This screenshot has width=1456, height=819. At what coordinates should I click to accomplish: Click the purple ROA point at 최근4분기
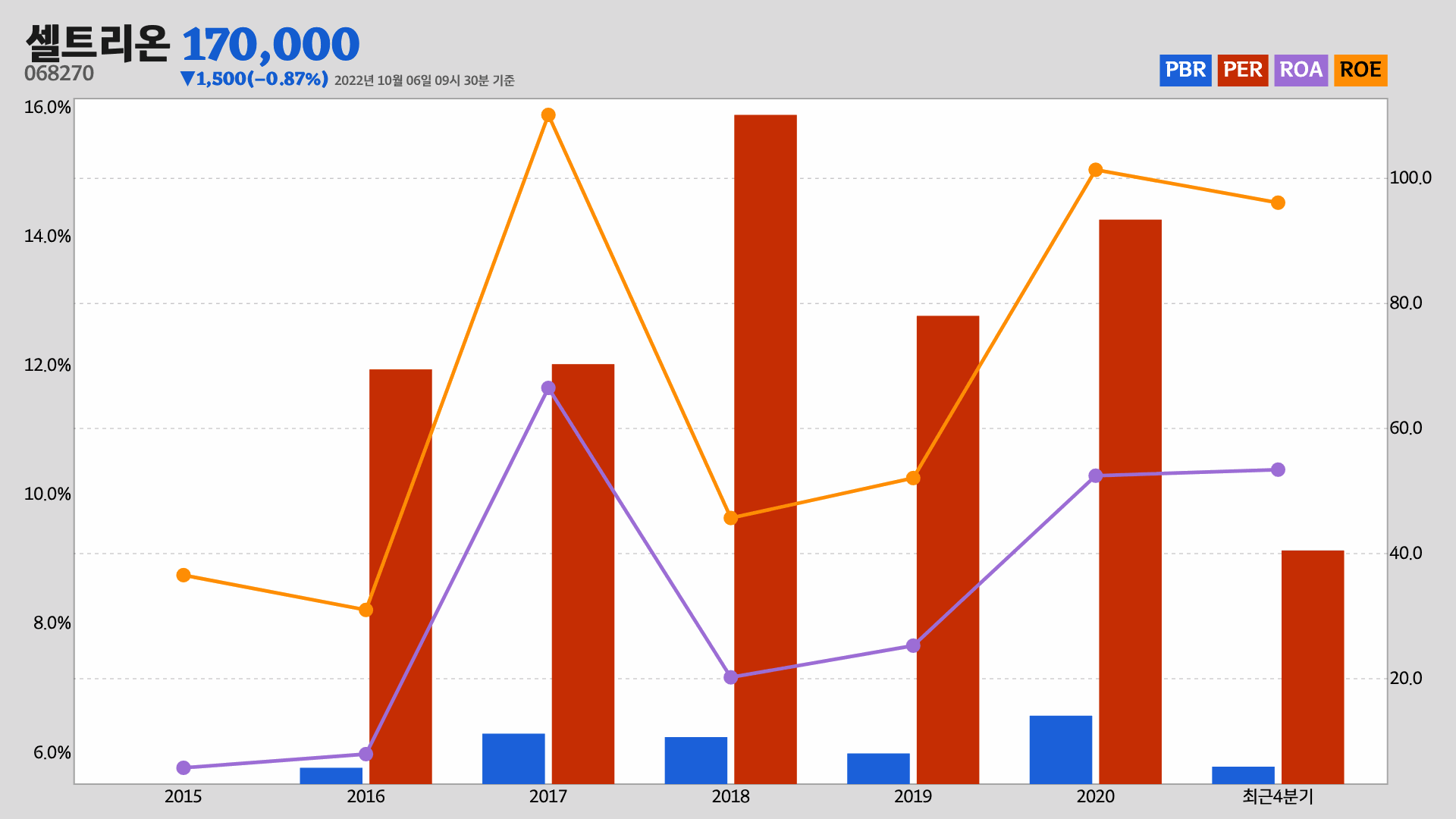[x=1278, y=470]
